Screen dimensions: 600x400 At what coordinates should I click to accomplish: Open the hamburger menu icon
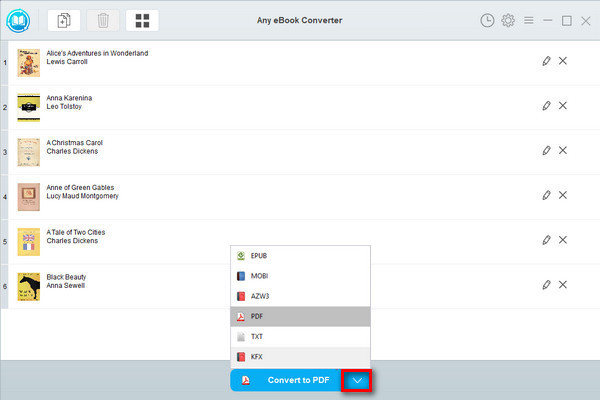[x=529, y=20]
